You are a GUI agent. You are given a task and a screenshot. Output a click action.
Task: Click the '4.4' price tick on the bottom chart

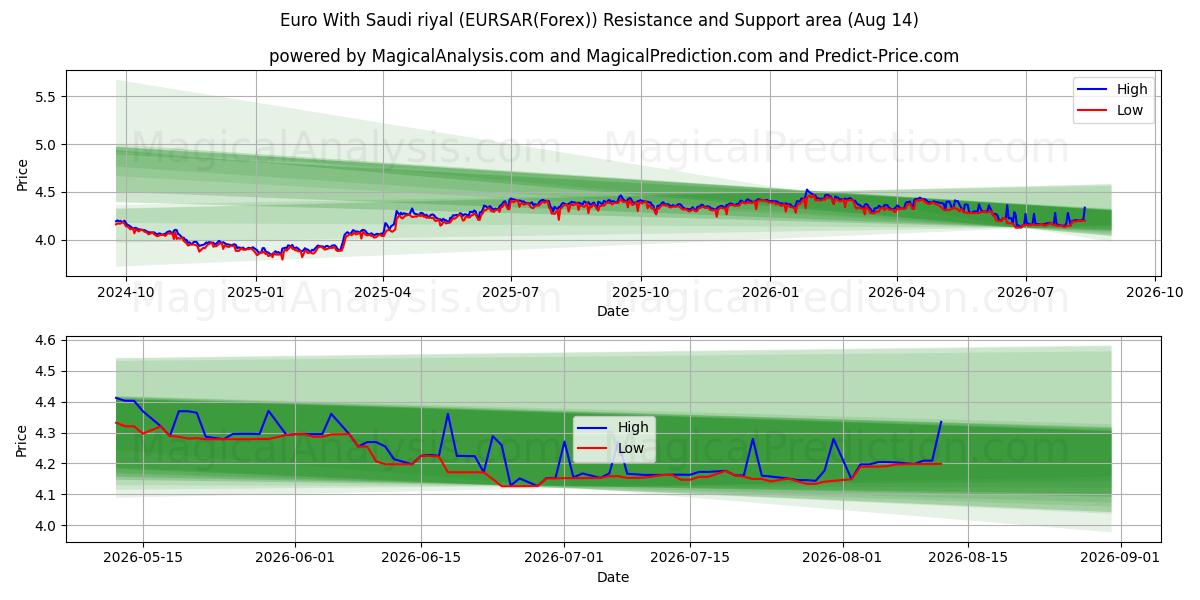pos(48,403)
